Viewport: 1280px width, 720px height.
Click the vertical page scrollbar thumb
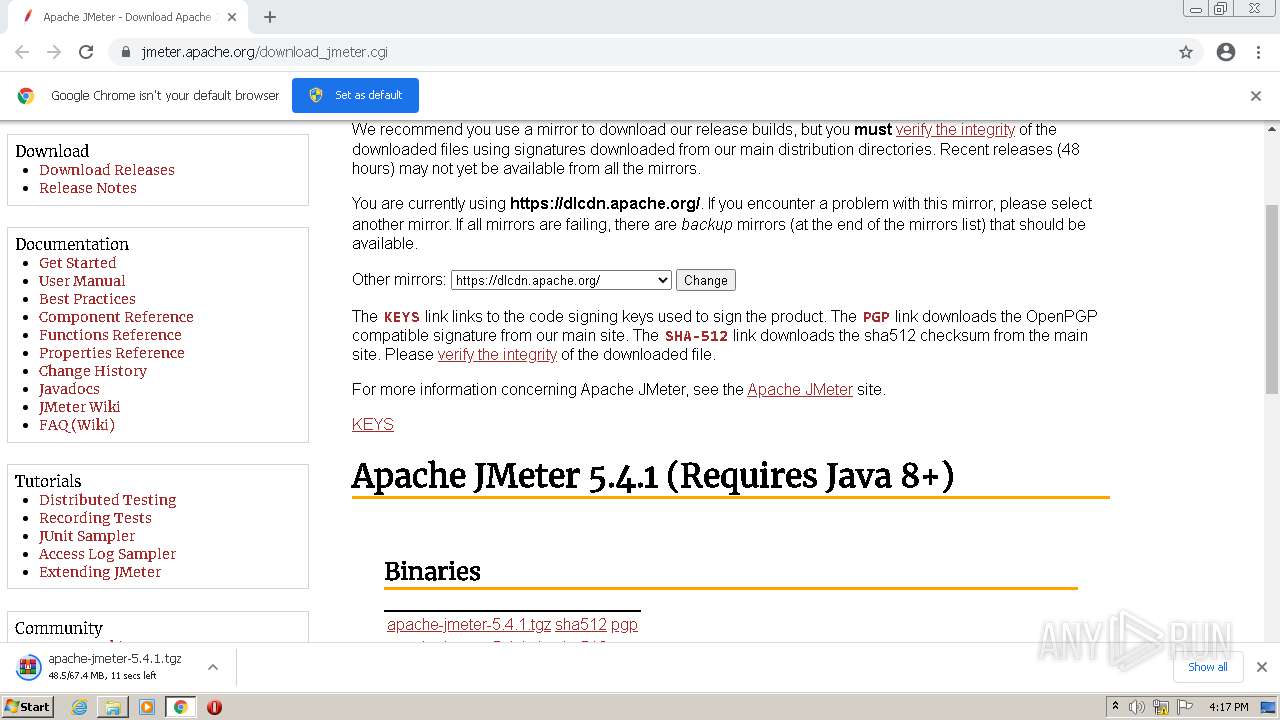tap(1272, 298)
